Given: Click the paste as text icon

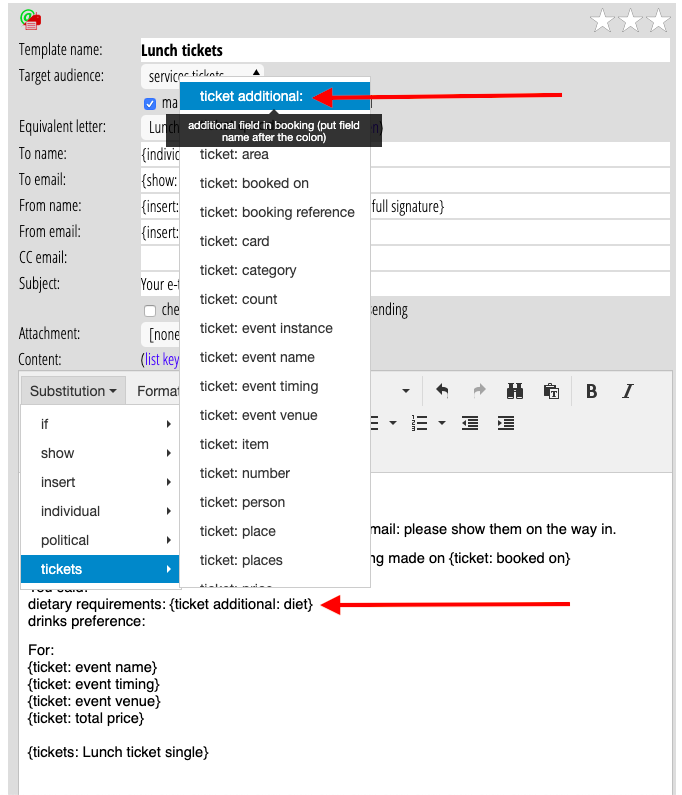Looking at the screenshot, I should [551, 391].
